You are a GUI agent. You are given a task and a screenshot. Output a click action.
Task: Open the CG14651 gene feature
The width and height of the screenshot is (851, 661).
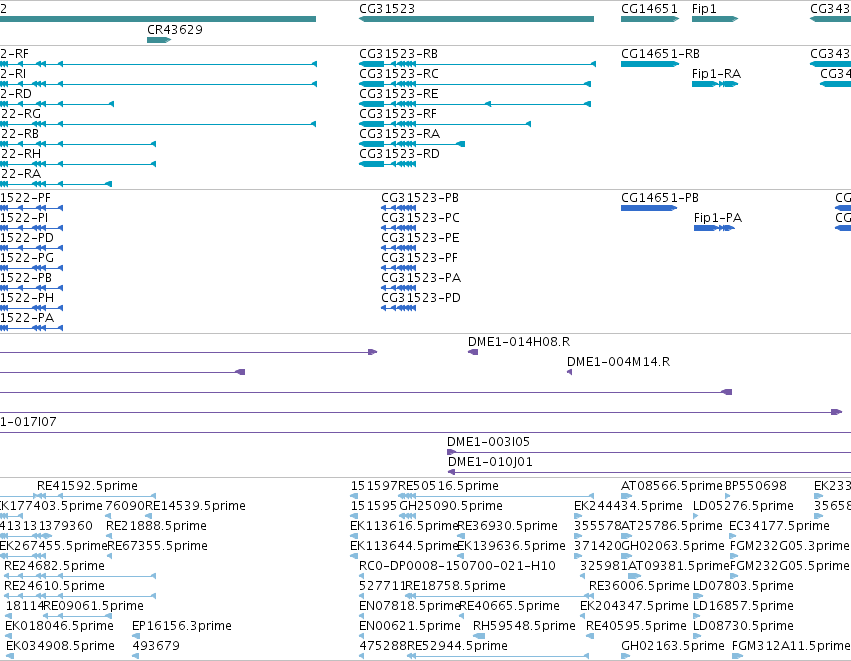tap(650, 19)
